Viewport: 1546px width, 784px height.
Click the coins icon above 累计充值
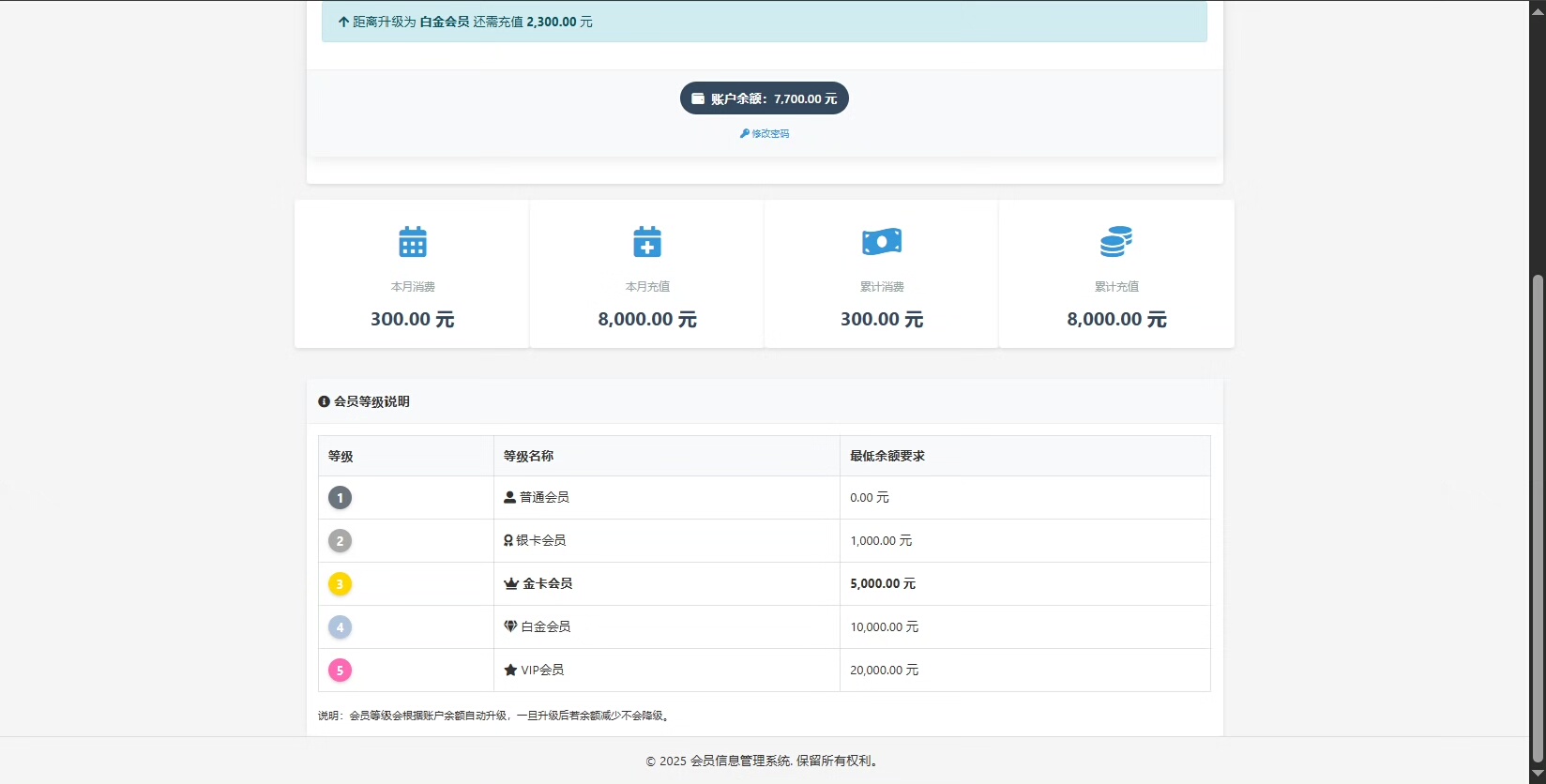pos(1116,242)
